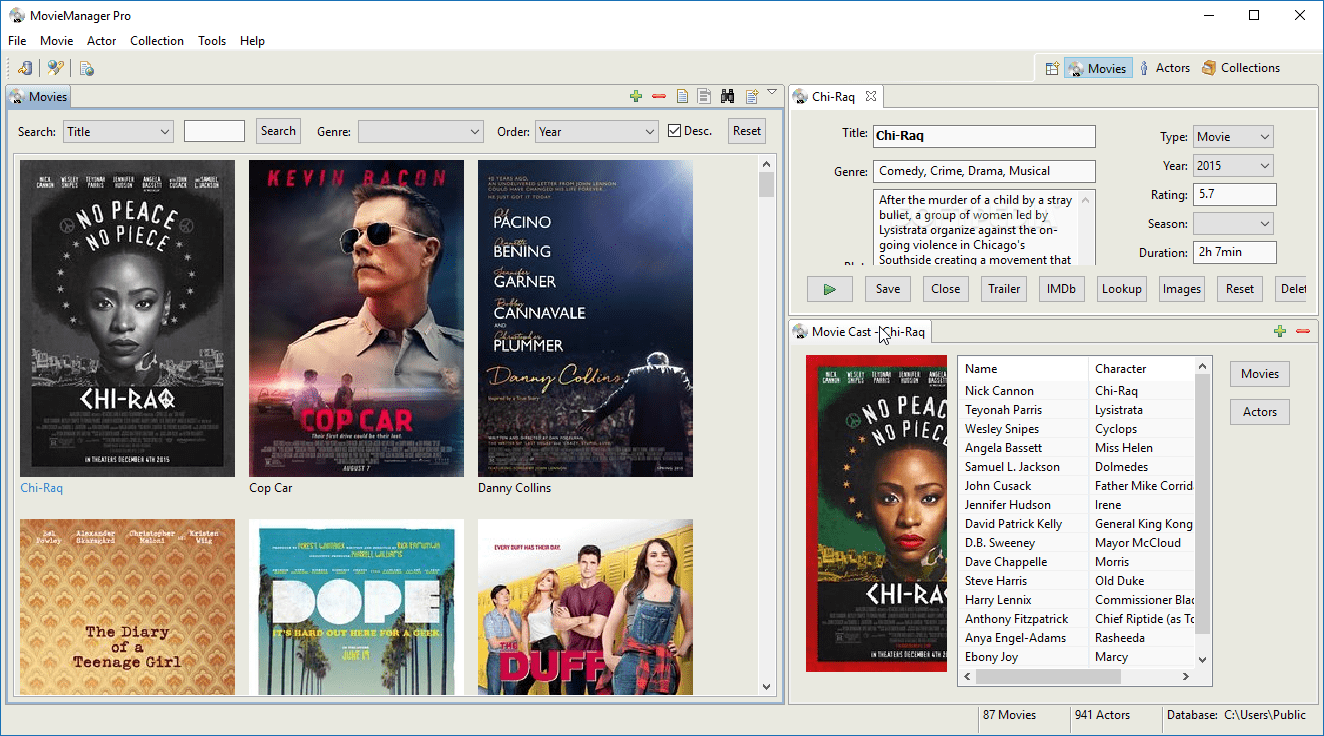Click the Trailer button
Screen dimensions: 1324x736
(1004, 289)
